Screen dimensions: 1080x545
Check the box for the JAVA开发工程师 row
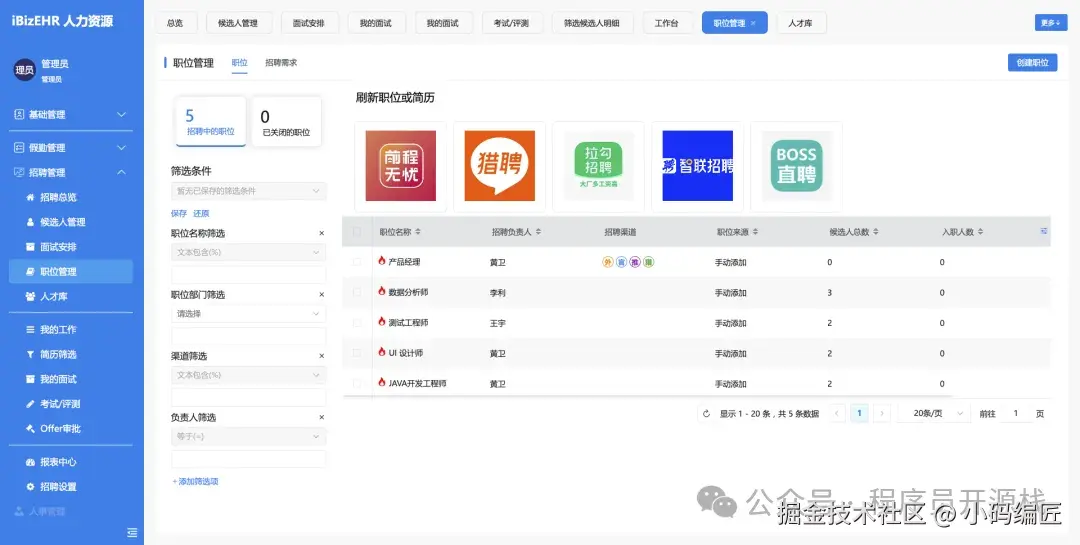357,383
